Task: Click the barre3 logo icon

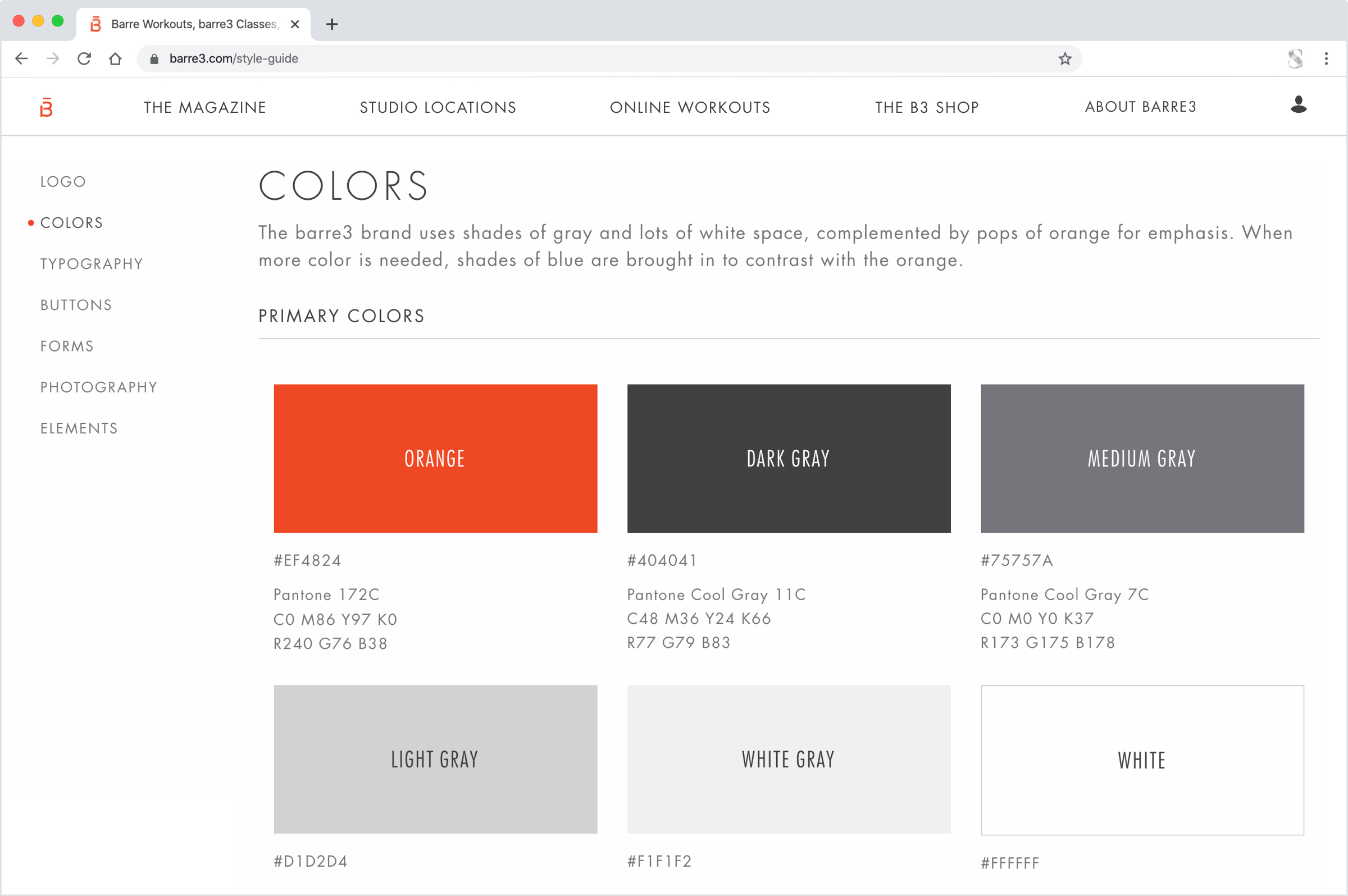Action: 47,107
